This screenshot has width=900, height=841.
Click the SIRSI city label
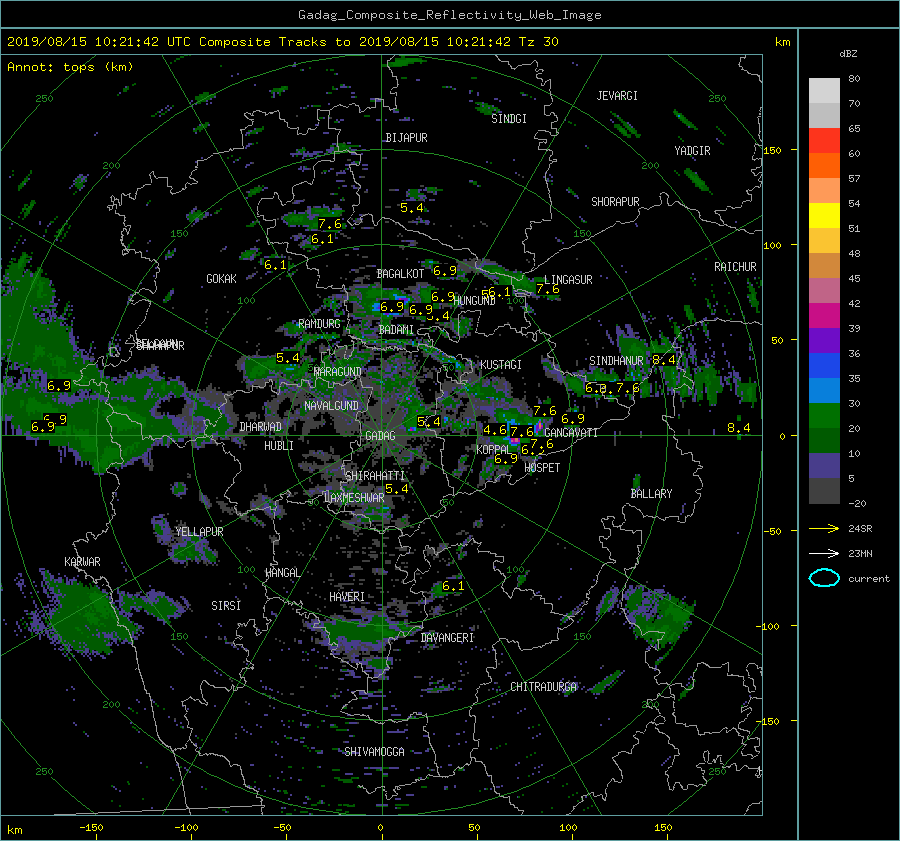tap(226, 606)
